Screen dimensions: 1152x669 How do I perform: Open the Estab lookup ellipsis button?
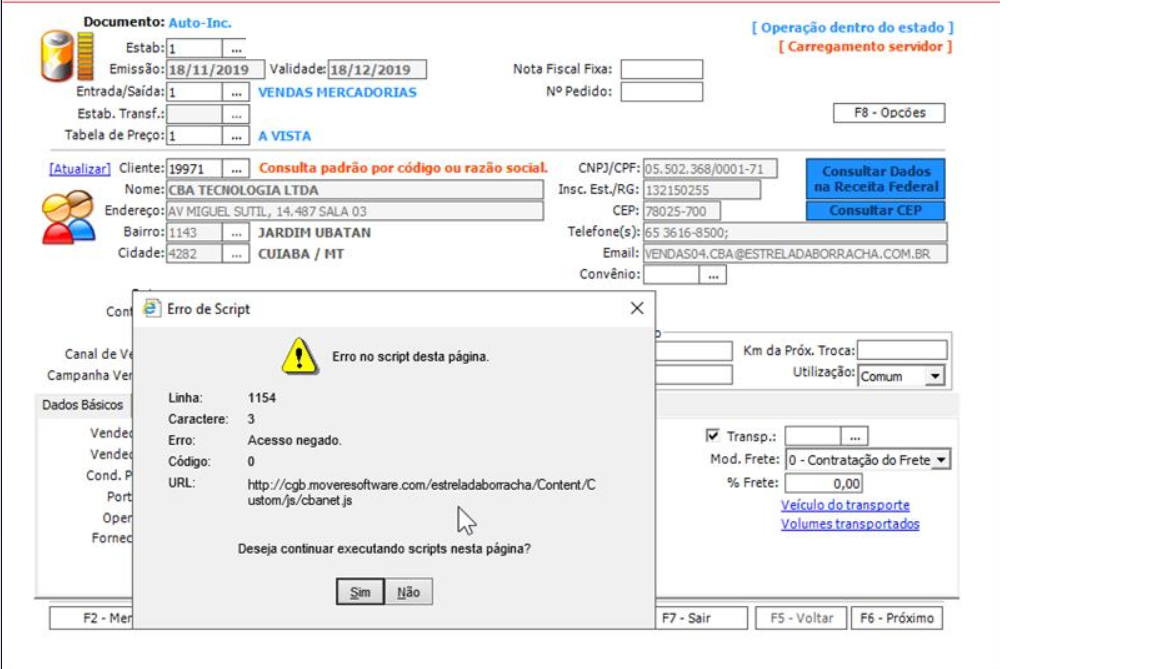pyautogui.click(x=236, y=48)
